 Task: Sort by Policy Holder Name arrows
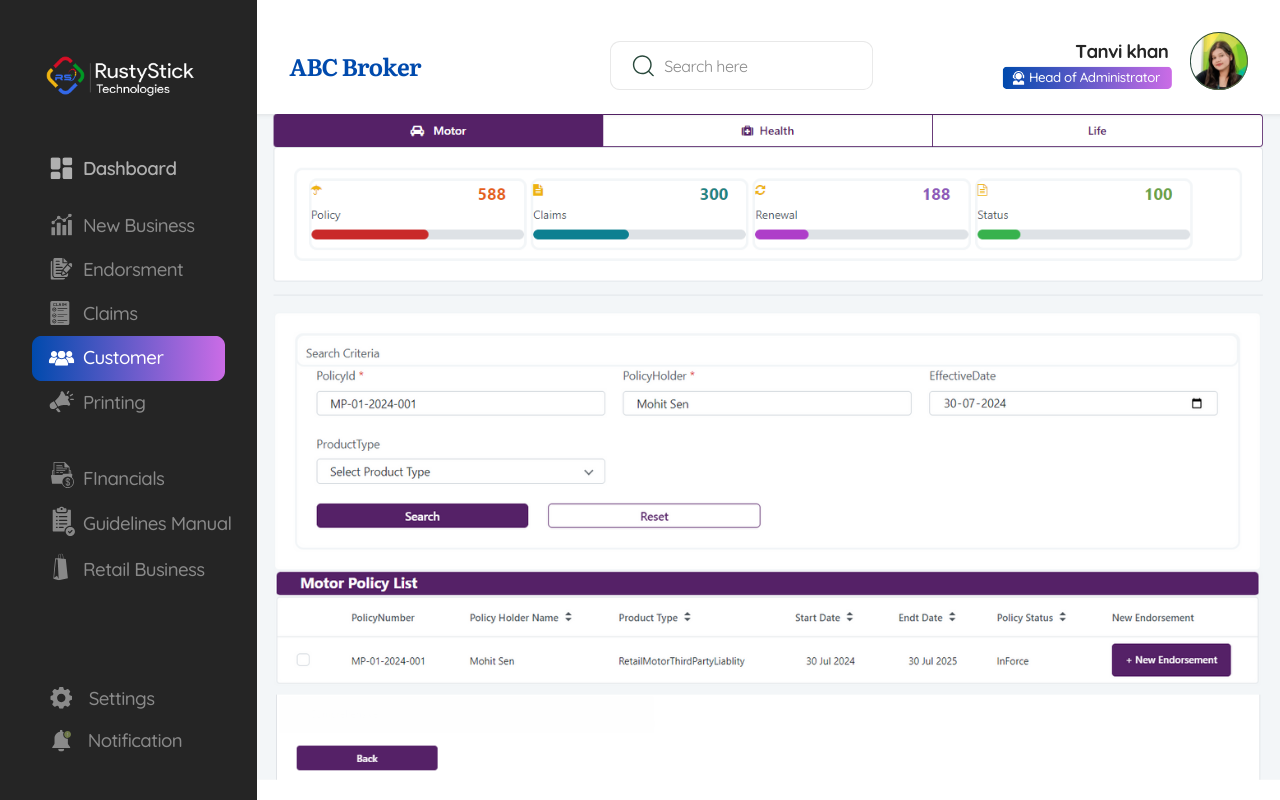pos(568,617)
